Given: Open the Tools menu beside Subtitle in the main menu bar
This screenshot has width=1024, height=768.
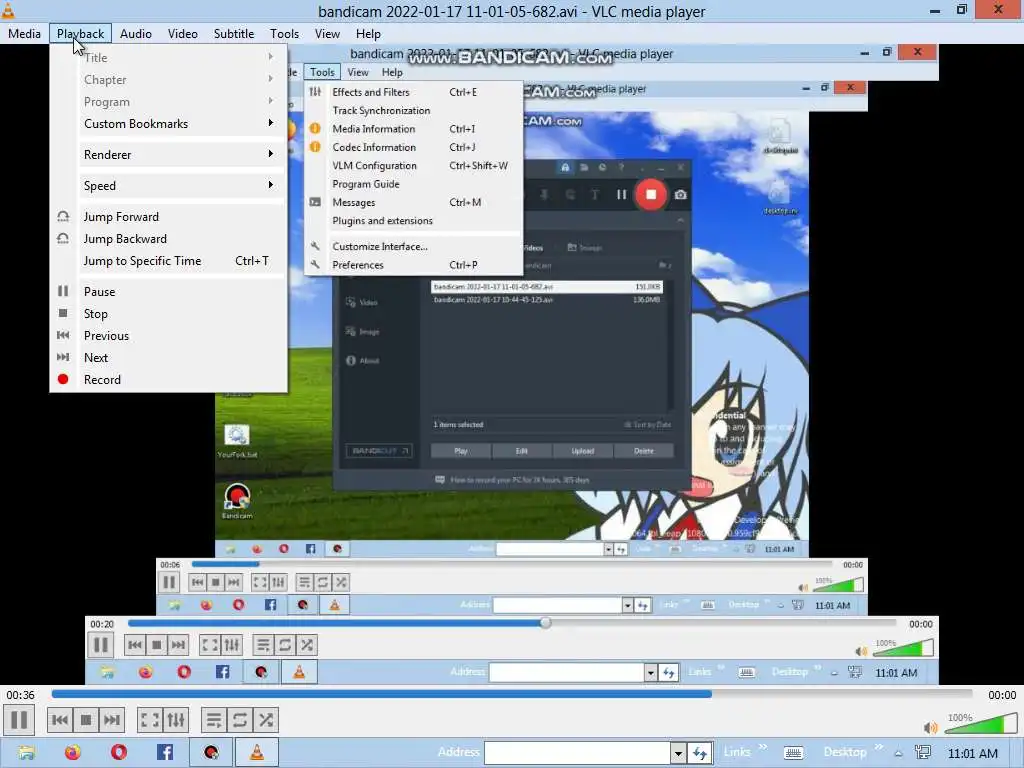Looking at the screenshot, I should [284, 34].
